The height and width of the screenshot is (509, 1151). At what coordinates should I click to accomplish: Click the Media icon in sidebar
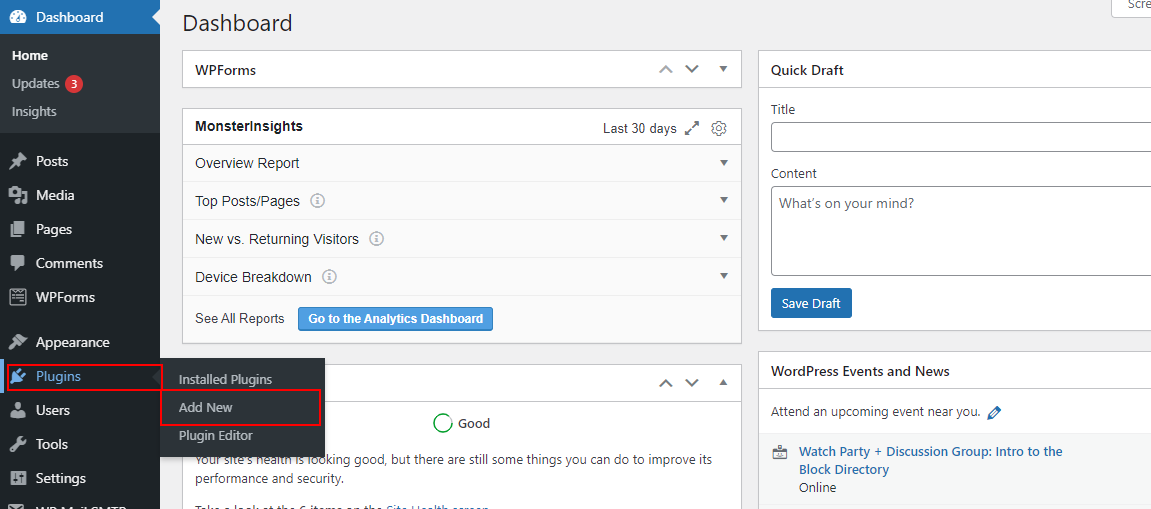pyautogui.click(x=18, y=195)
